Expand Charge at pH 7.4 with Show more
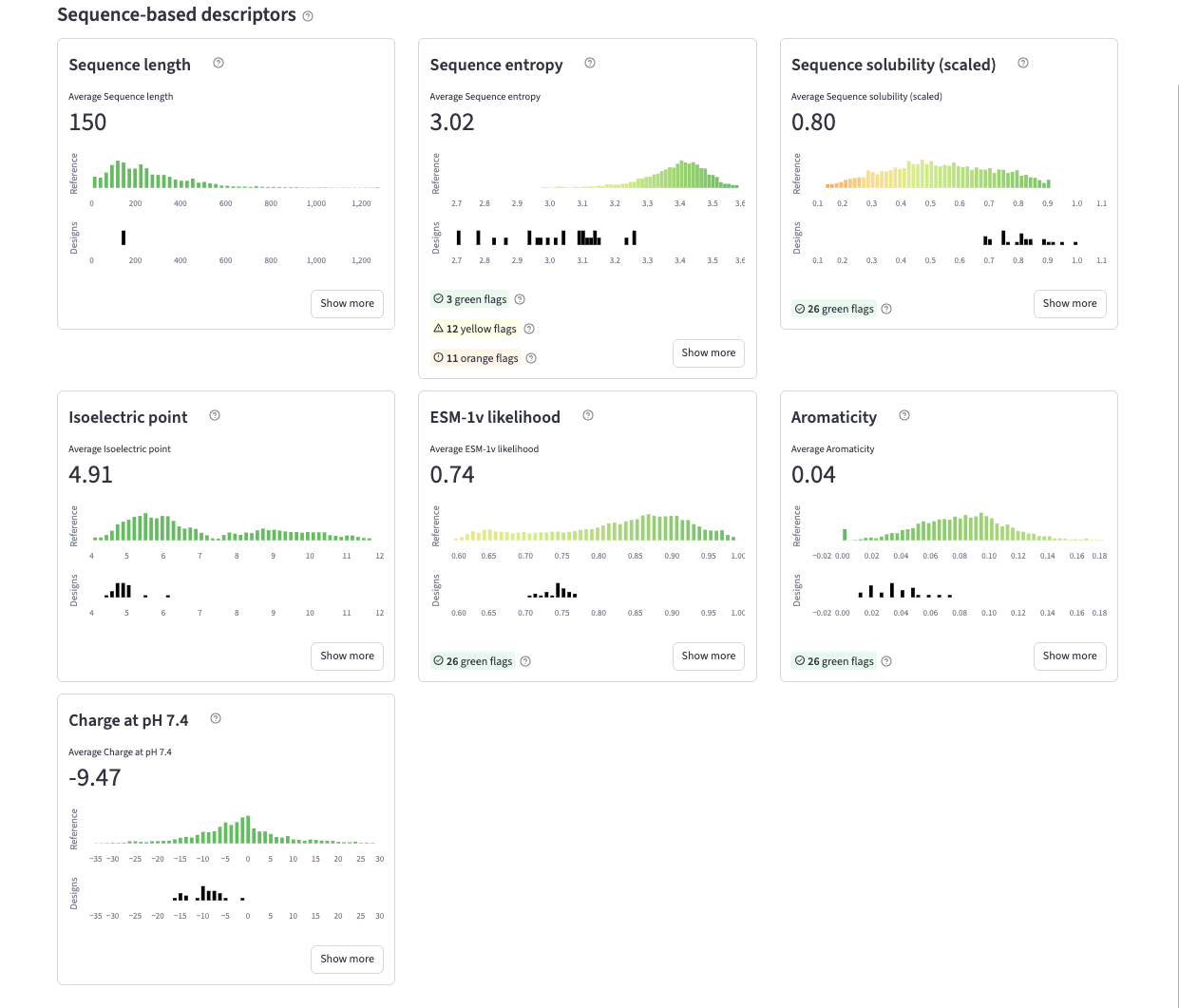The height and width of the screenshot is (1008, 1179). pos(347,959)
